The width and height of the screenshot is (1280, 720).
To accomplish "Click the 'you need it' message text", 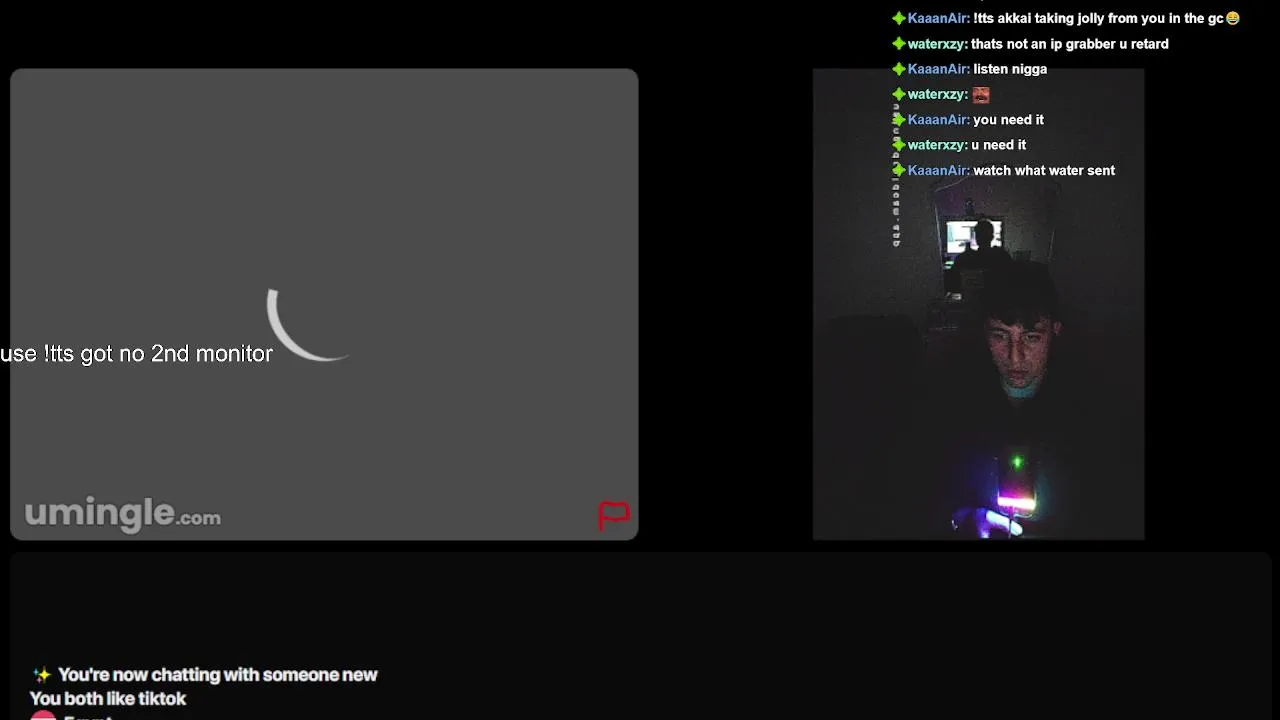I will tap(1008, 120).
